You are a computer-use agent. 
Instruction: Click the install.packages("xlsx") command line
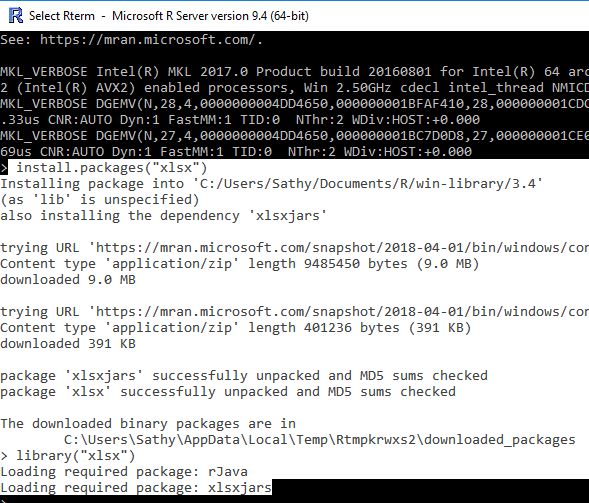tap(112, 168)
